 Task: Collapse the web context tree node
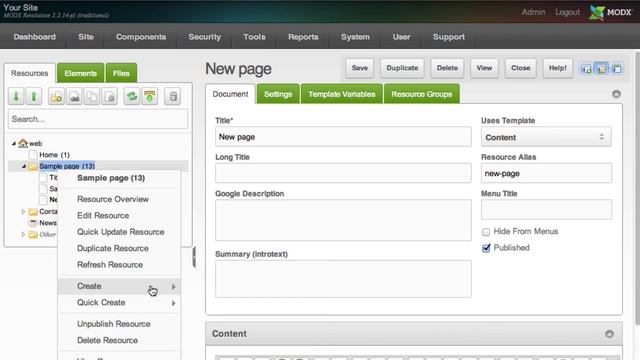(x=14, y=143)
